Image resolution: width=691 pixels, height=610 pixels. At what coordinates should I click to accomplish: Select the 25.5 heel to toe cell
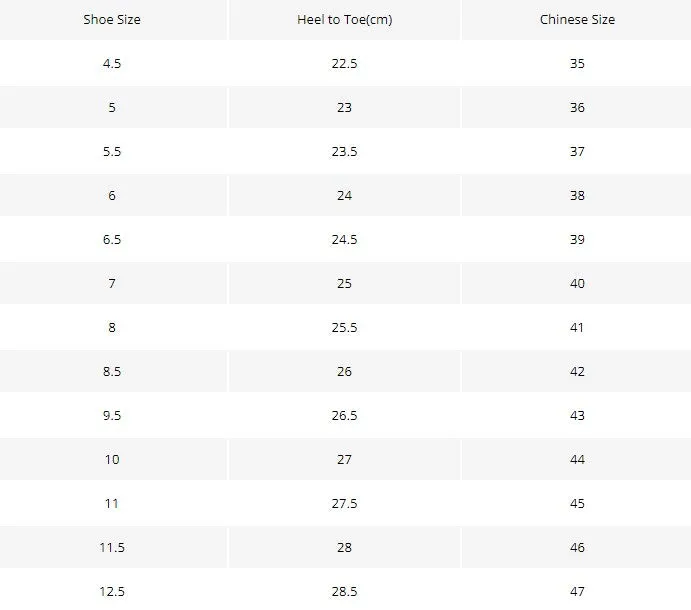coord(345,327)
